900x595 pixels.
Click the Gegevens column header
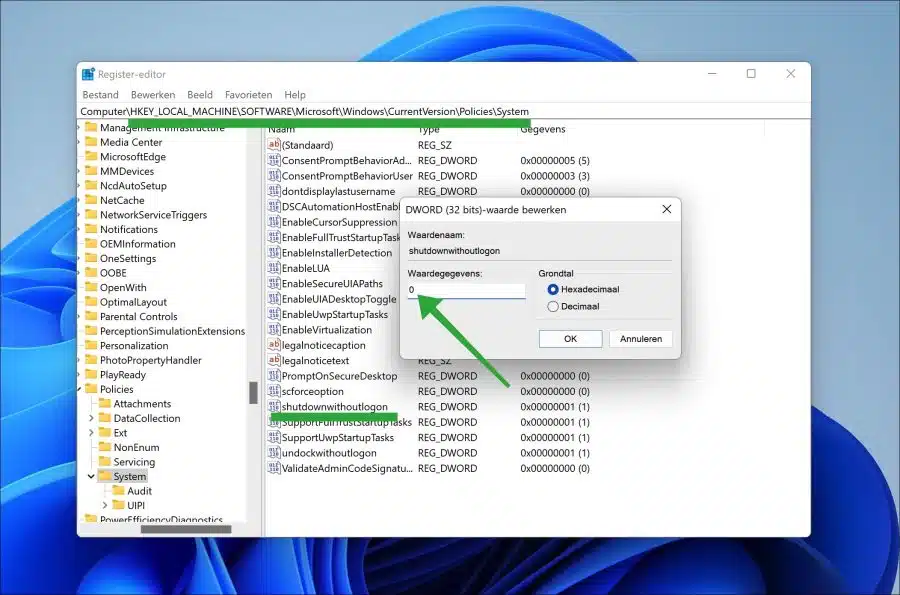(542, 129)
